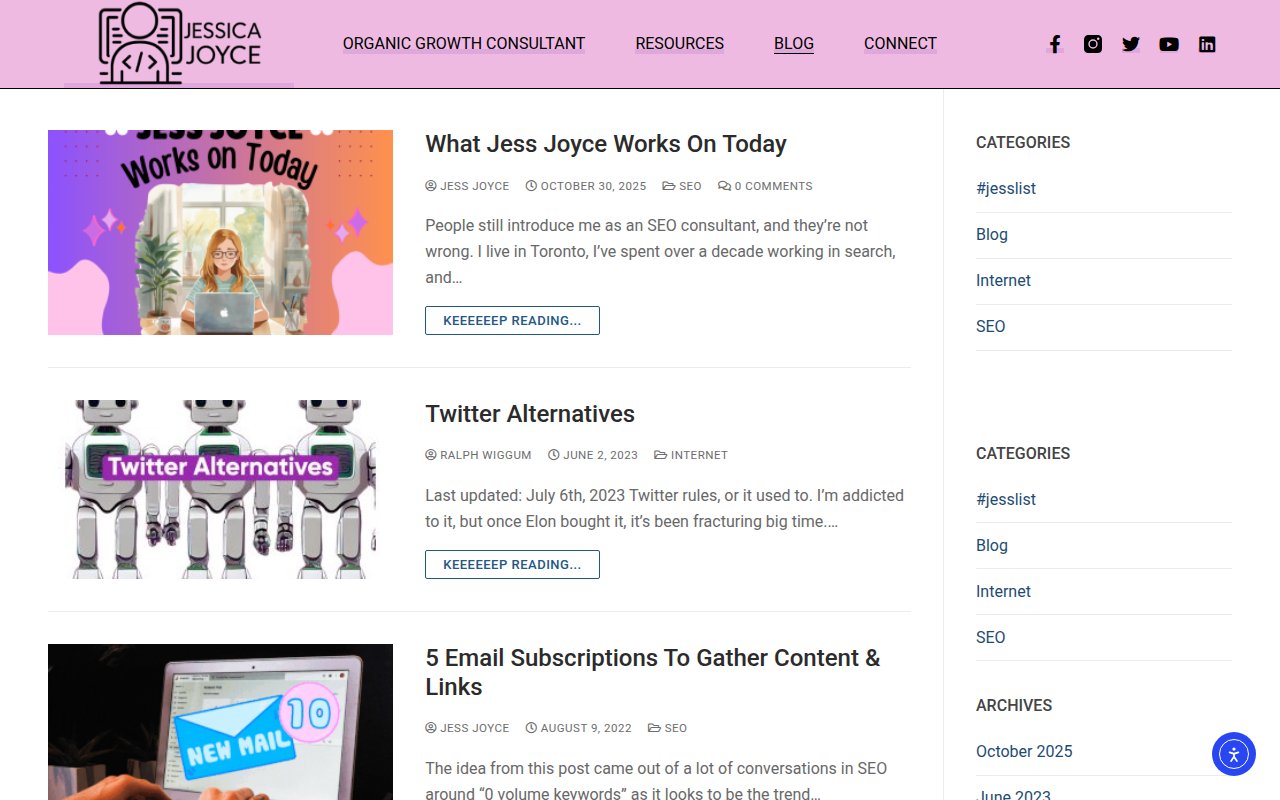
Task: Select the Blog menu item
Action: tap(793, 43)
